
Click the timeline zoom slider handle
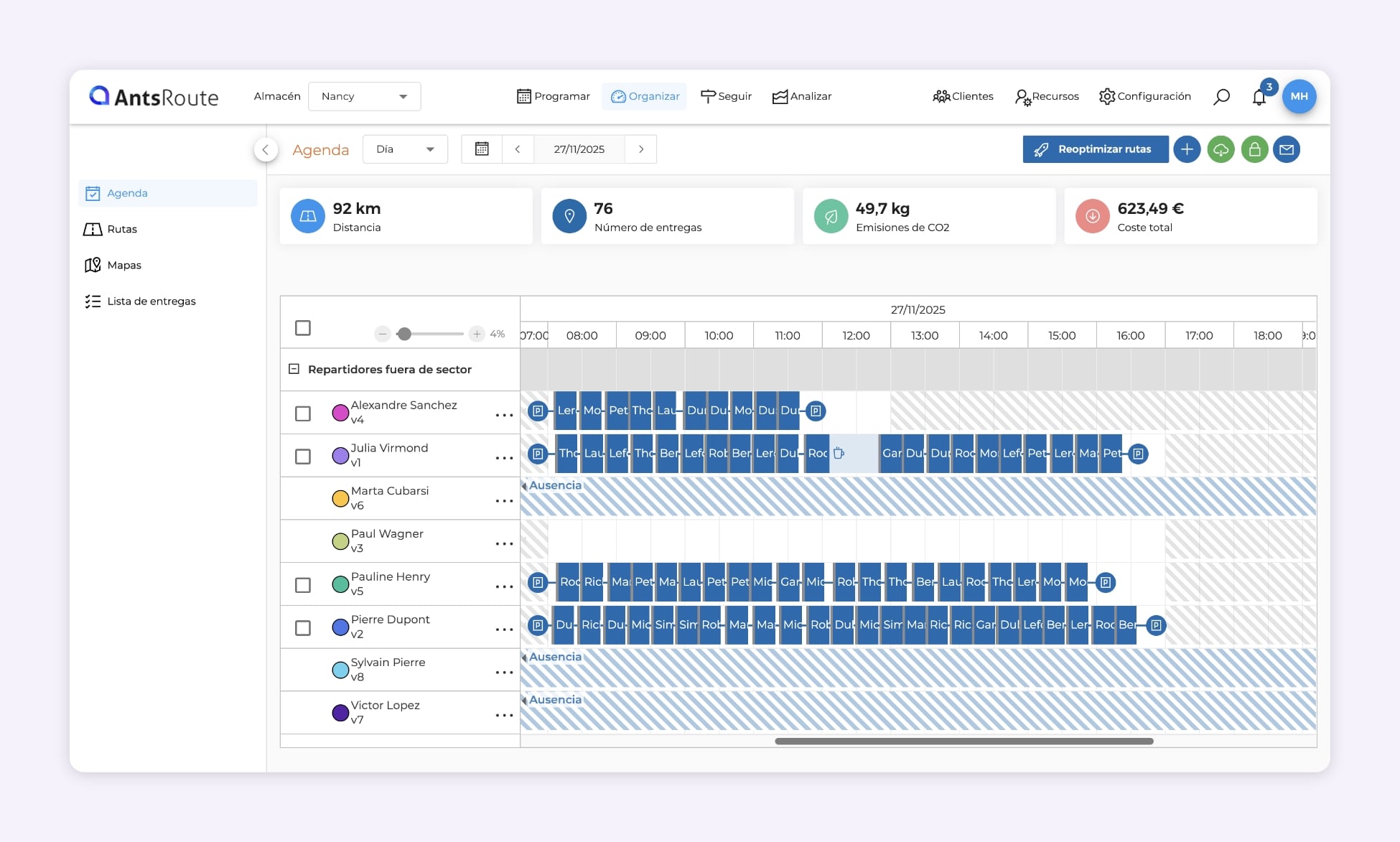click(x=404, y=334)
